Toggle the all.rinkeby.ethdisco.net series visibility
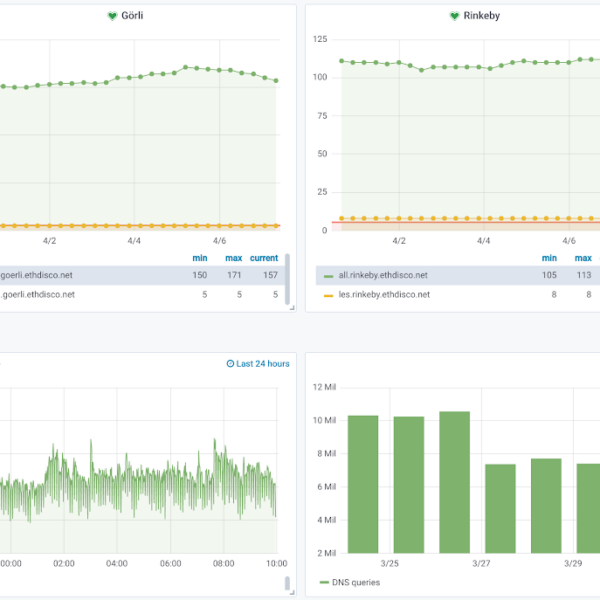This screenshot has width=600, height=600. coord(384,275)
